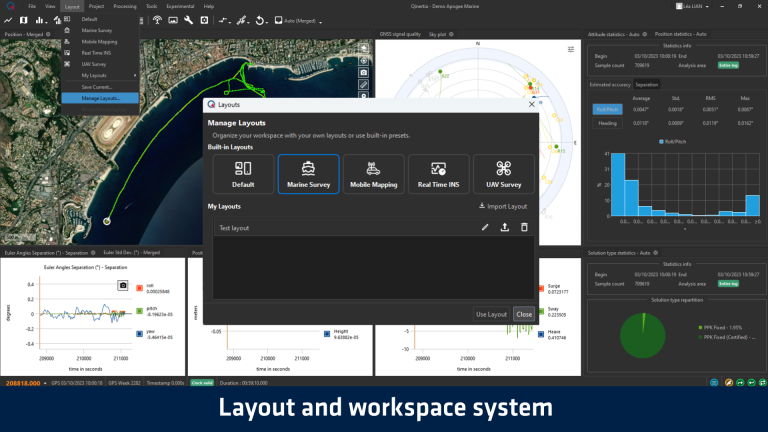The width and height of the screenshot is (768, 432).
Task: Click the layers button on the map
Action: (x=363, y=48)
